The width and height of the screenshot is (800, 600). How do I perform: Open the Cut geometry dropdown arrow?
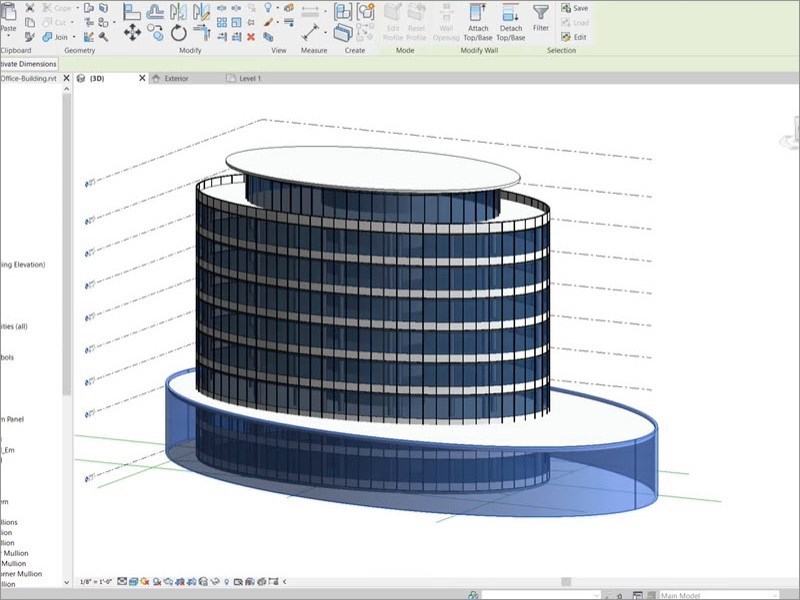(72, 22)
